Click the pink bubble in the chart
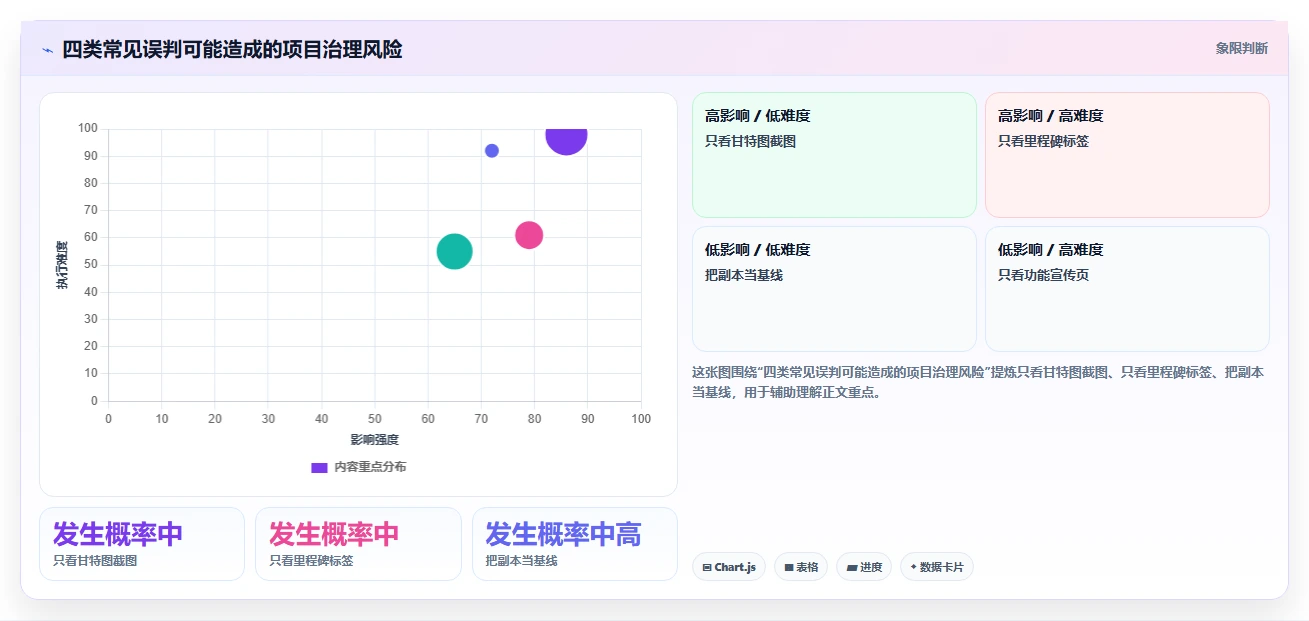The width and height of the screenshot is (1309, 621). coord(529,235)
